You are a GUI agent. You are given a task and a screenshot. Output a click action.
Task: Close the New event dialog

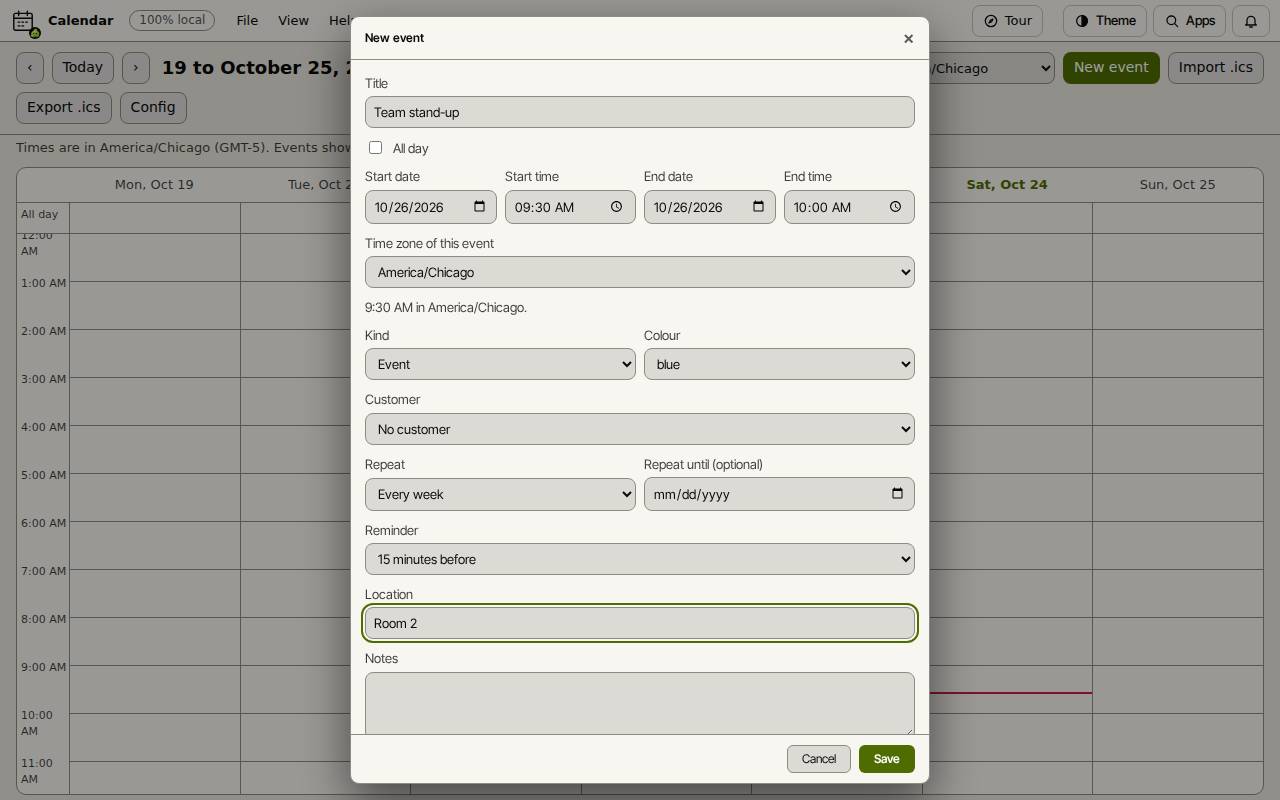point(908,39)
